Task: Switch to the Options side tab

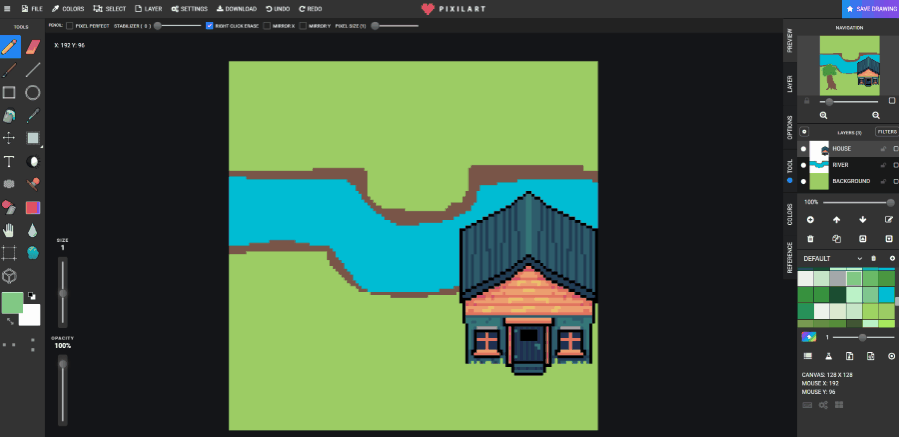Action: (x=789, y=127)
